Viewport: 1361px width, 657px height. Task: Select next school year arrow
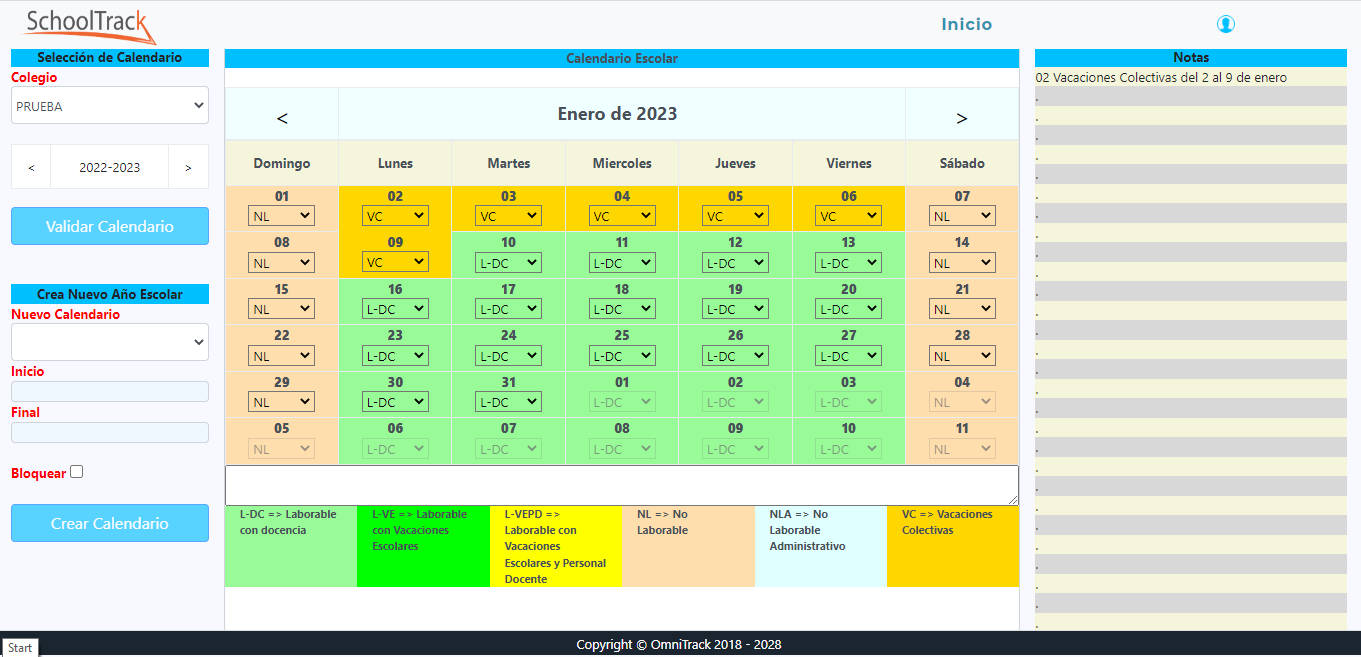[188, 167]
